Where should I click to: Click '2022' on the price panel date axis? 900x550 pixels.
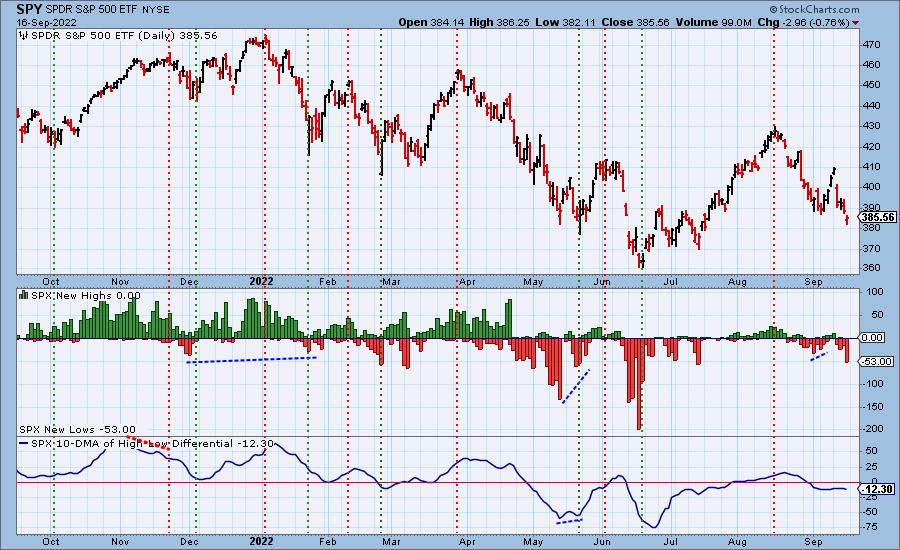(x=261, y=281)
